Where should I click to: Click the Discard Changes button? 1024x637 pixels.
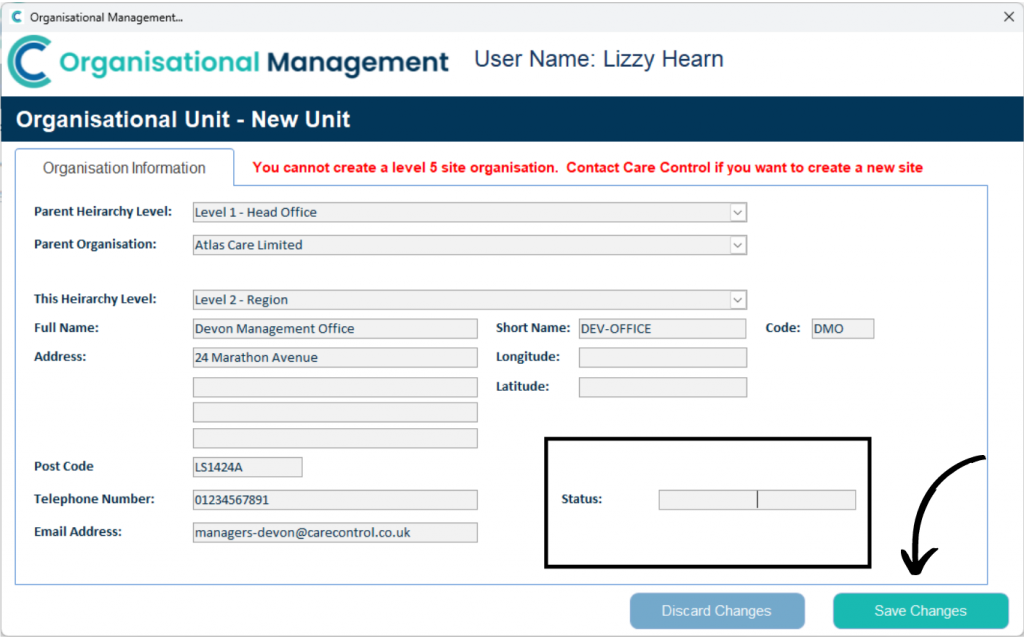click(x=717, y=611)
